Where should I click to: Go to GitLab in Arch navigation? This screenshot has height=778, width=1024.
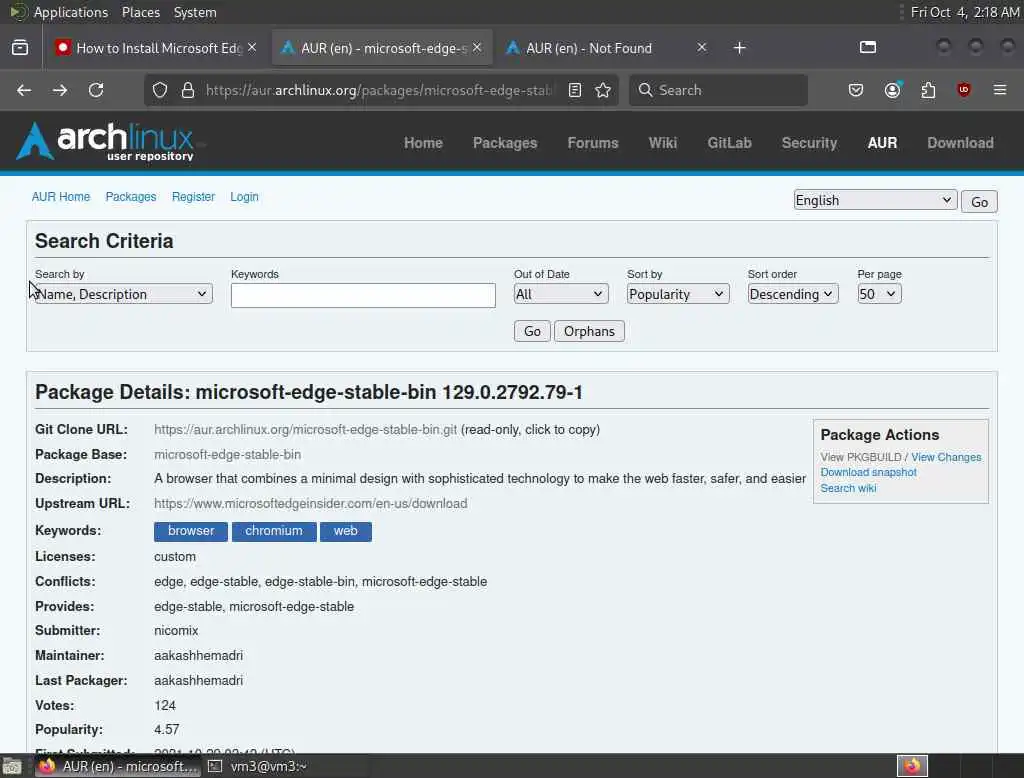click(729, 142)
